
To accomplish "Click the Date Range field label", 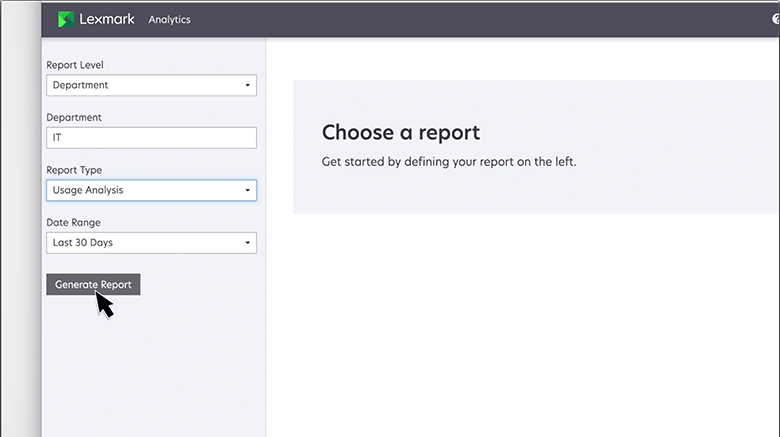I will pyautogui.click(x=73, y=222).
